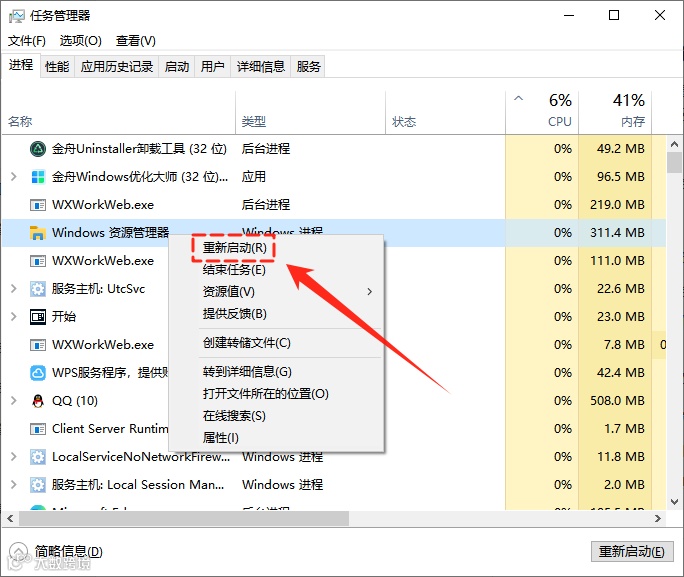Open the 文件(F) menu
Viewport: 684px width, 577px height.
(27, 41)
